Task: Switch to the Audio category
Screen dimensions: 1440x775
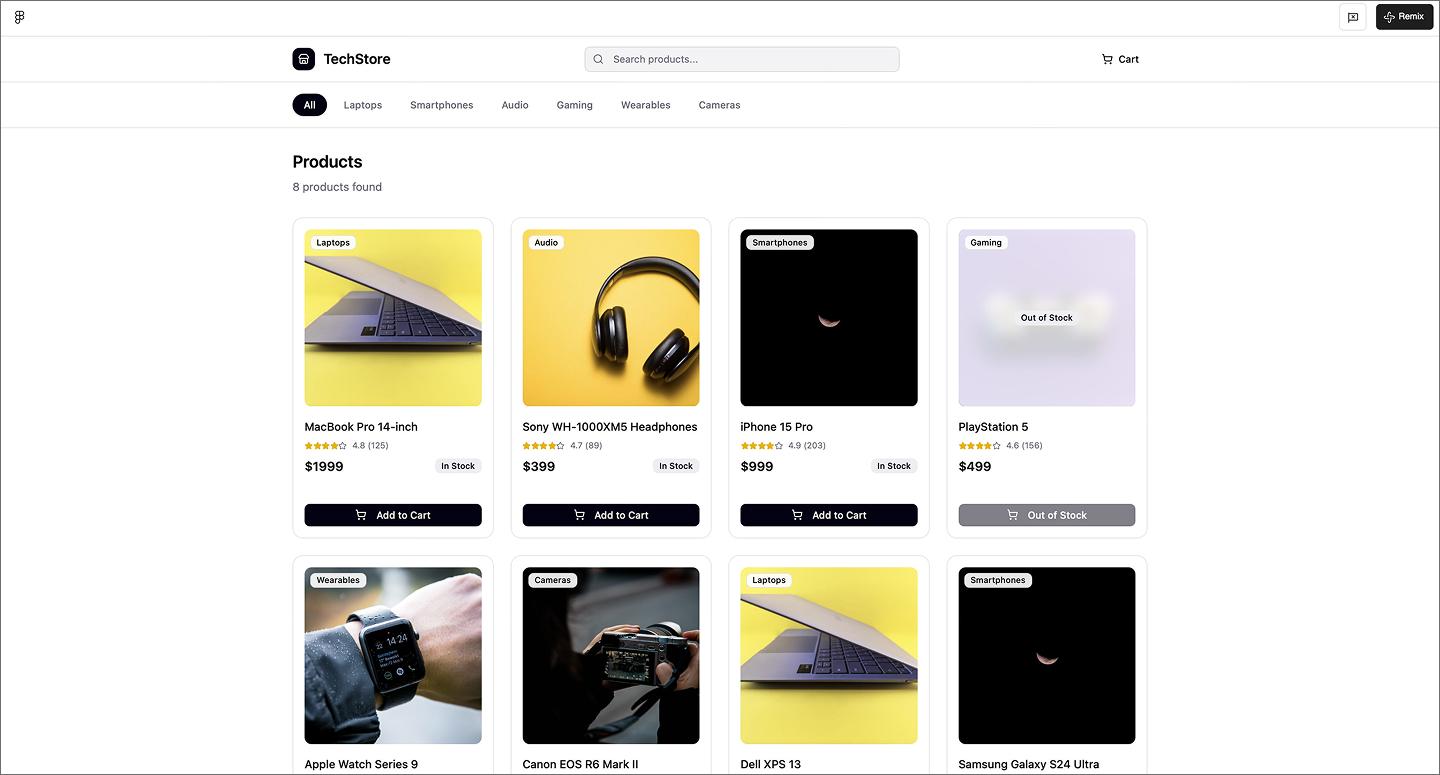Action: [x=515, y=105]
